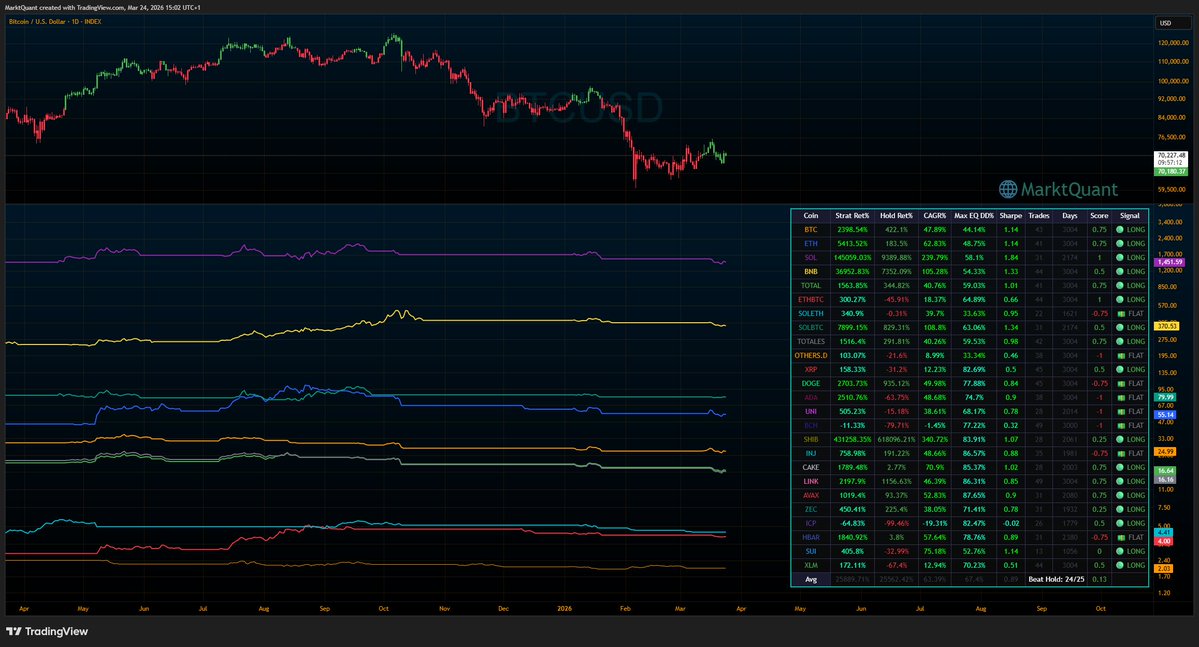Screen dimensions: 1199x647
Task: Click the green LONG signal dot in ICP row
Action: tap(1119, 523)
